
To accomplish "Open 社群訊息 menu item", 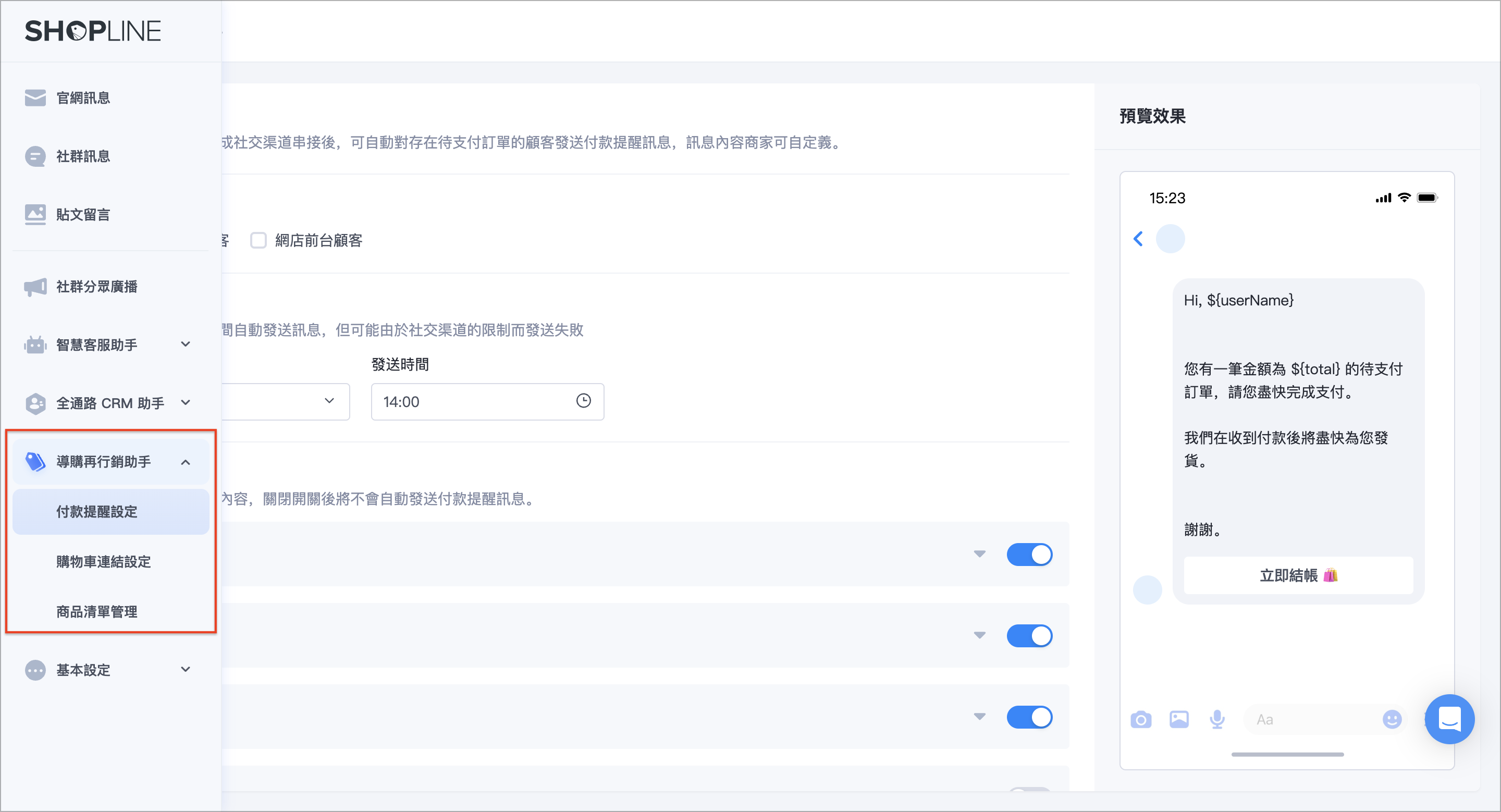I will [110, 156].
